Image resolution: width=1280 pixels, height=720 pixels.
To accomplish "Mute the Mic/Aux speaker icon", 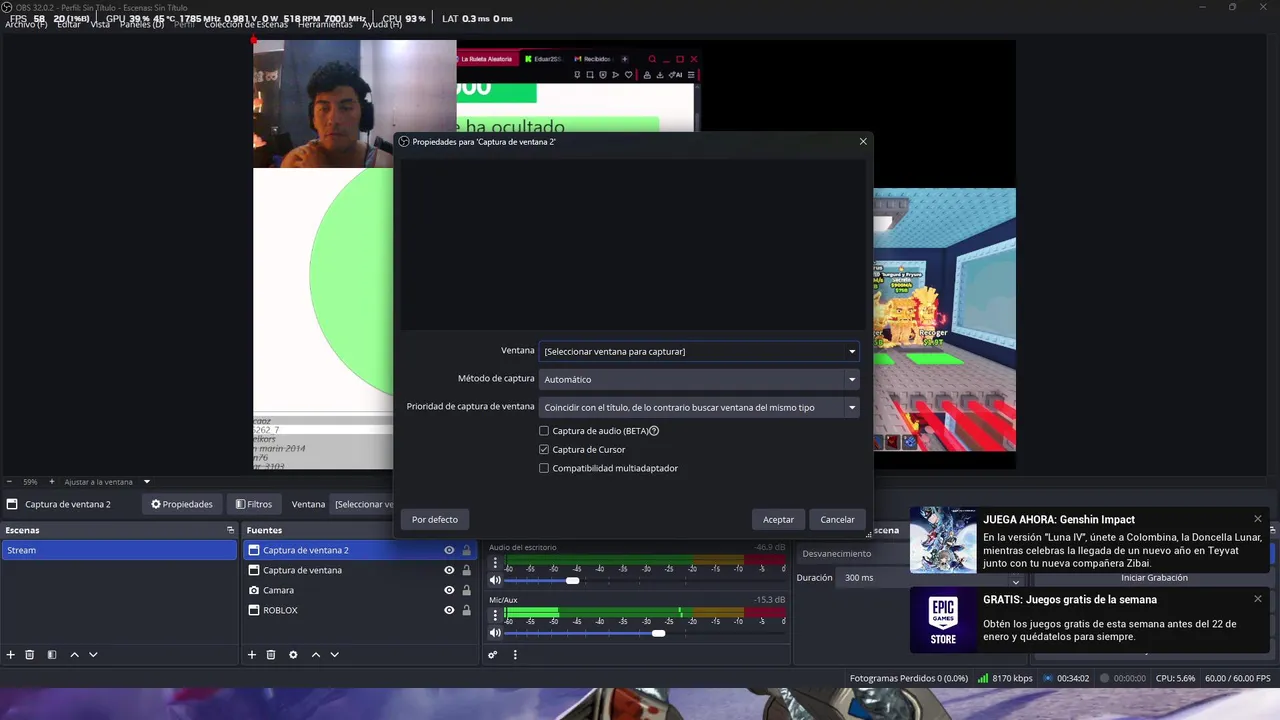I will click(x=495, y=633).
